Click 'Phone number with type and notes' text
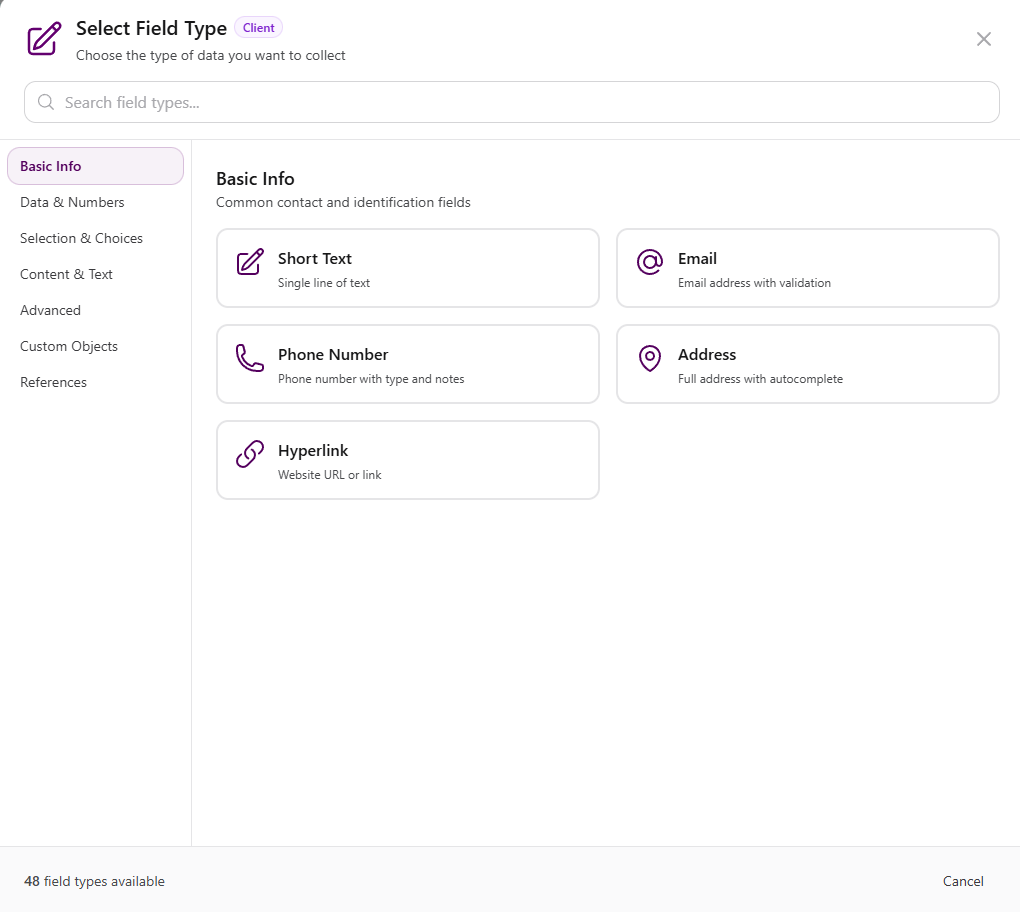Viewport: 1020px width, 912px height. coord(371,379)
